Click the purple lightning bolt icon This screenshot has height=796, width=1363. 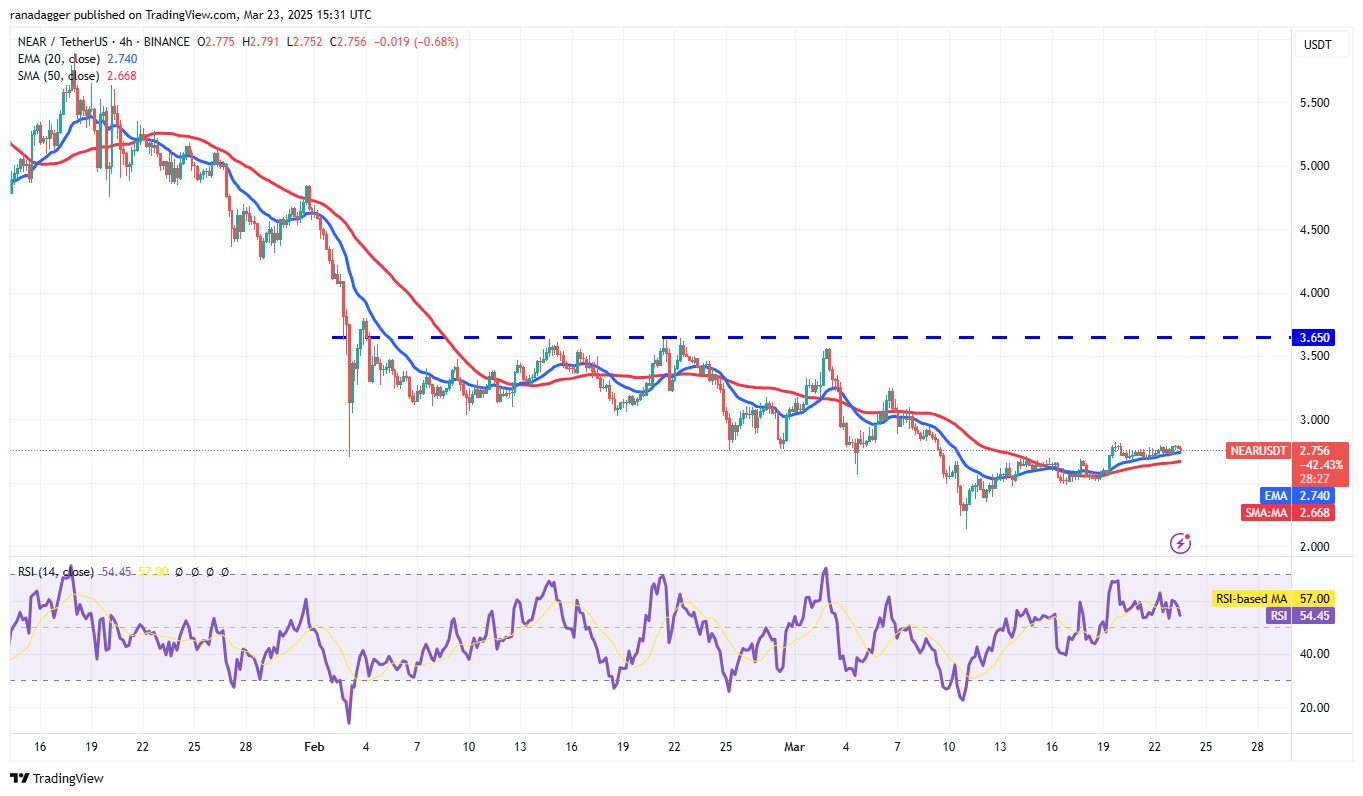1180,543
